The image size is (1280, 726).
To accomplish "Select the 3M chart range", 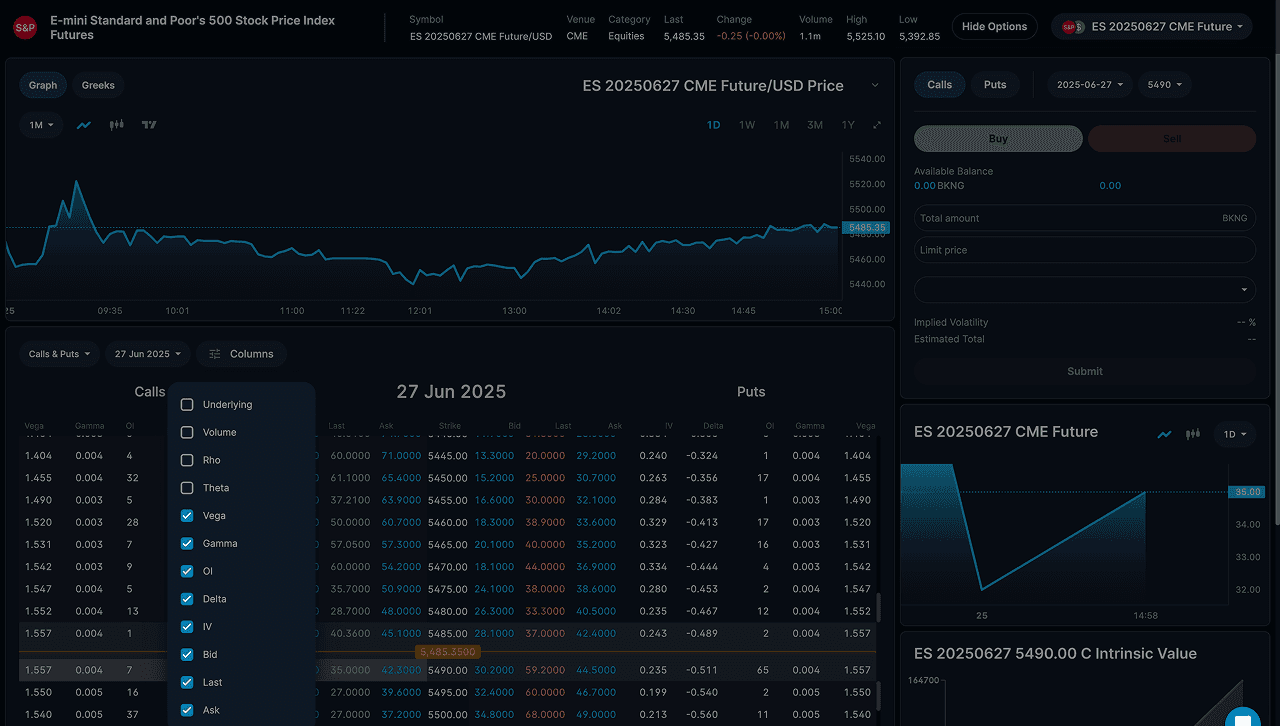I will (x=815, y=125).
